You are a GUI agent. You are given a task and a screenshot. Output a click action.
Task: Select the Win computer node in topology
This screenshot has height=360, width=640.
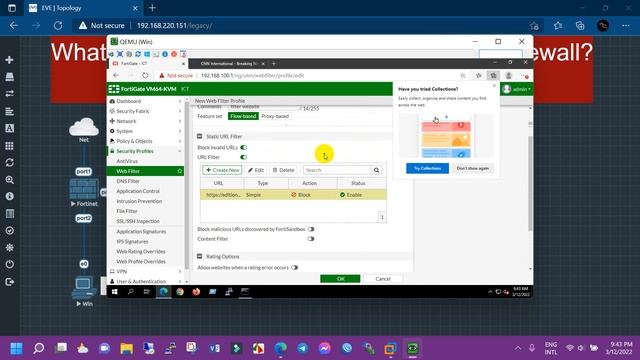pyautogui.click(x=84, y=288)
